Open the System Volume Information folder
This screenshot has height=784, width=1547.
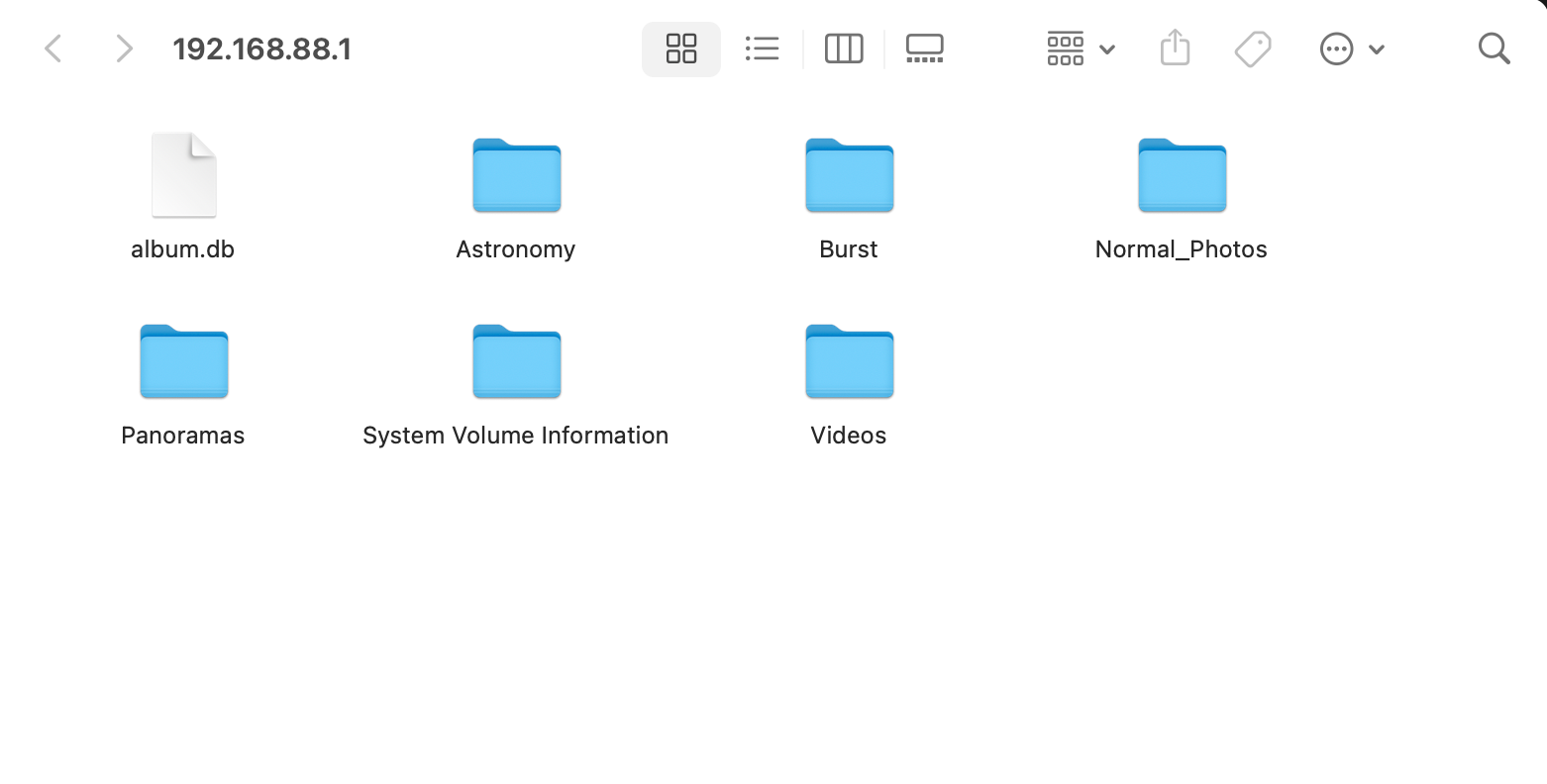tap(515, 362)
